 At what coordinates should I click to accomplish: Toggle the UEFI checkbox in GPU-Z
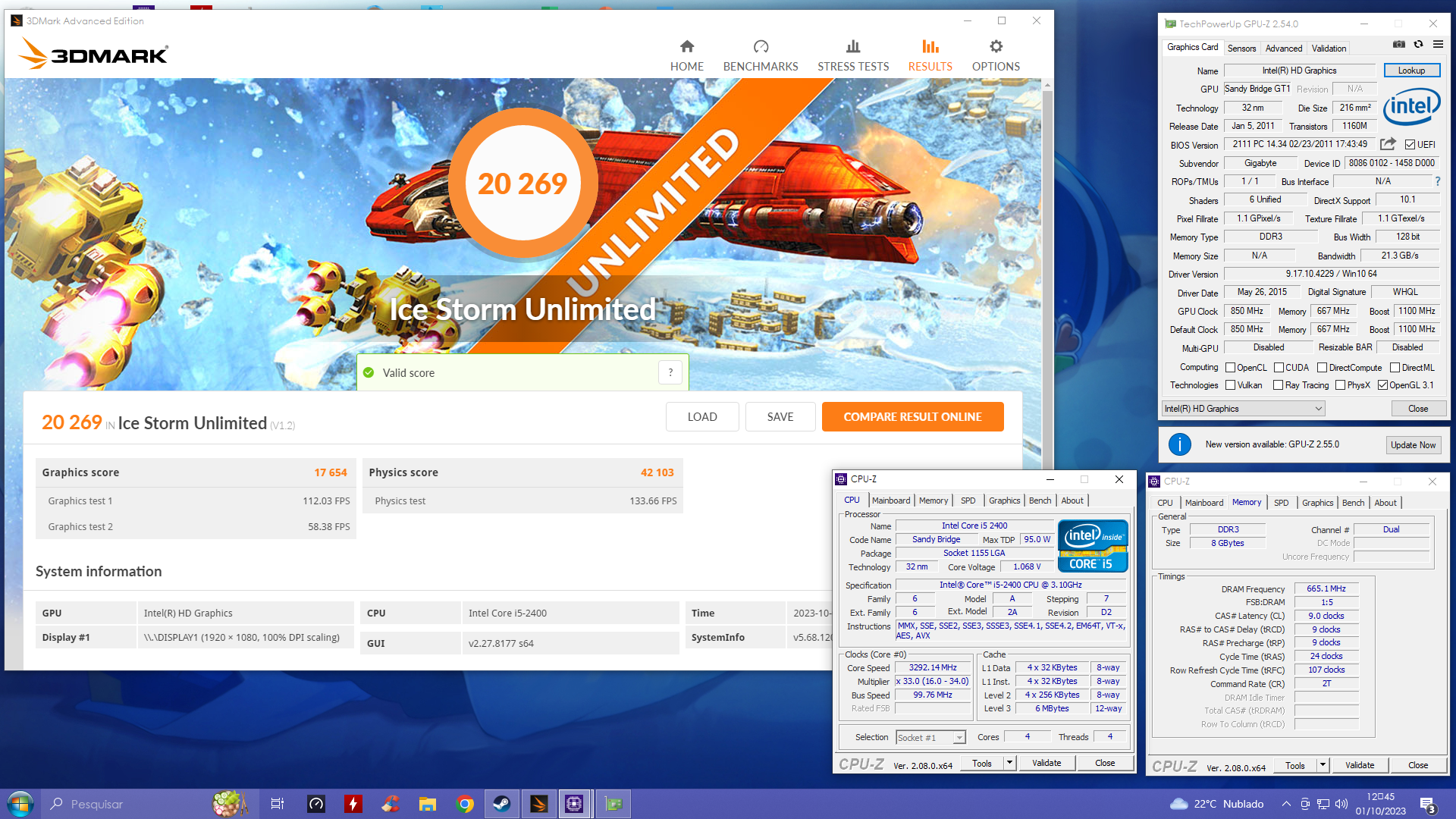(1410, 145)
